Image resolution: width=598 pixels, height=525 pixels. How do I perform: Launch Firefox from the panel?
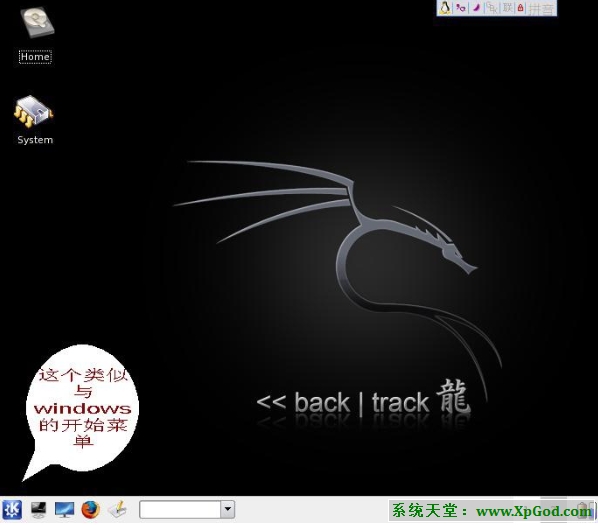click(90, 509)
